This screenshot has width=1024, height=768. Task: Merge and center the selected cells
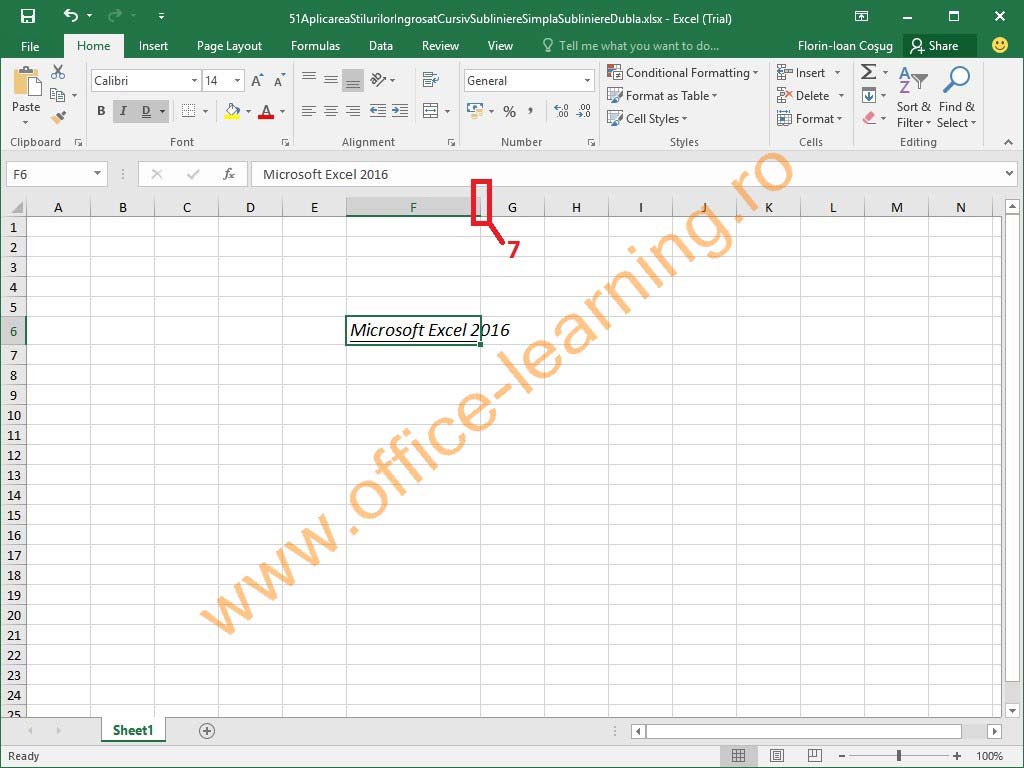pos(430,111)
